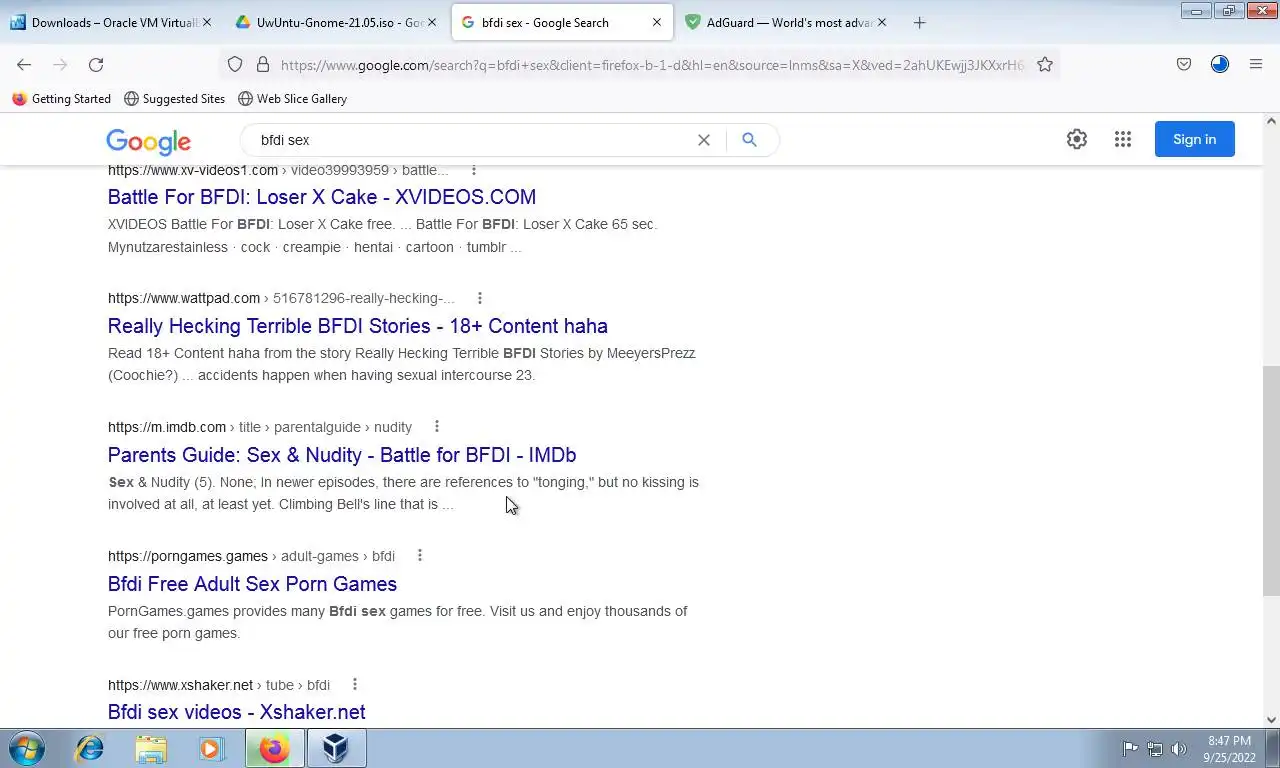Go back to the previous page
The width and height of the screenshot is (1280, 768).
point(24,64)
